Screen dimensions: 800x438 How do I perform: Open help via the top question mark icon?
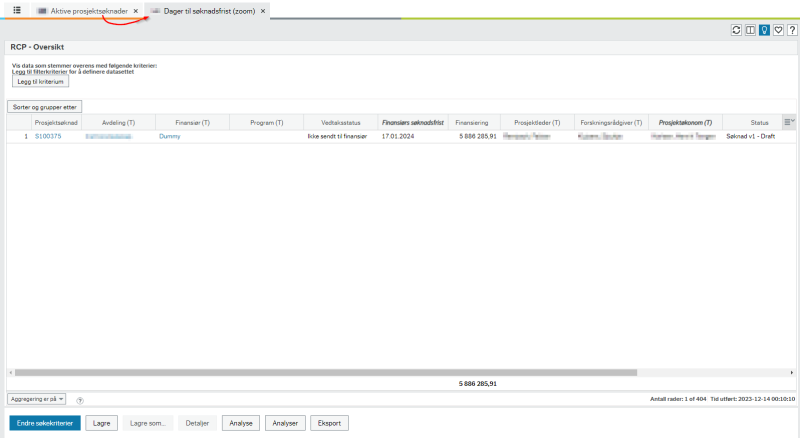click(x=792, y=30)
